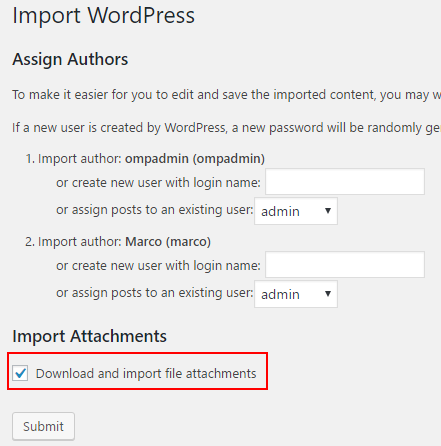Focus the new login name field for ompadmin
The image size is (441, 446).
pyautogui.click(x=345, y=182)
